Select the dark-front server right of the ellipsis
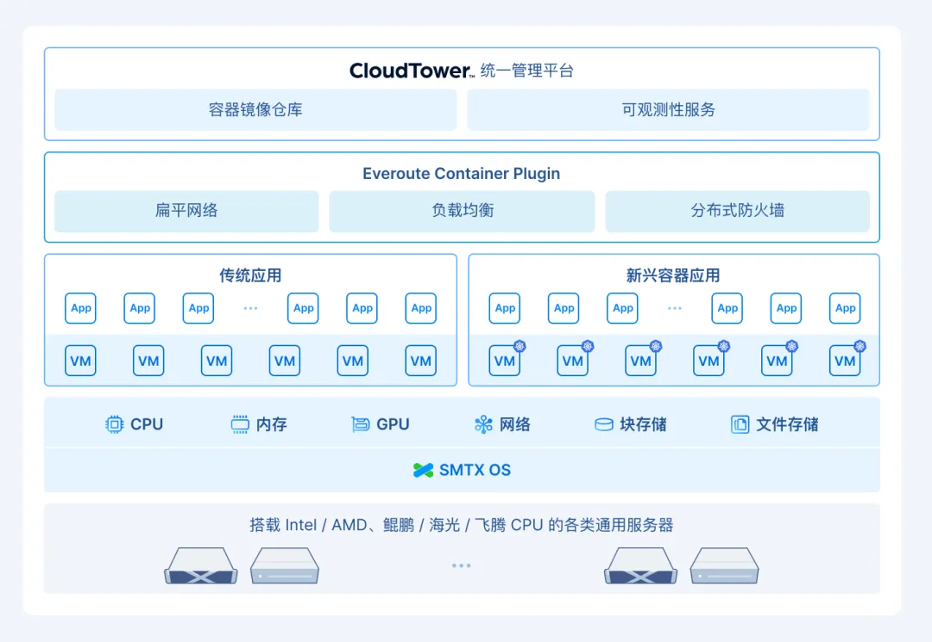This screenshot has height=642, width=932. 641,565
